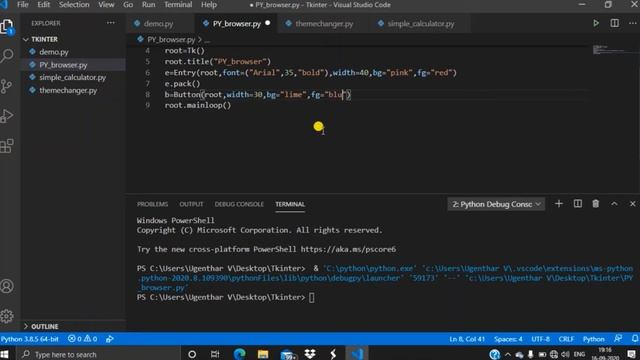Open the Run and Debug view

[7, 116]
